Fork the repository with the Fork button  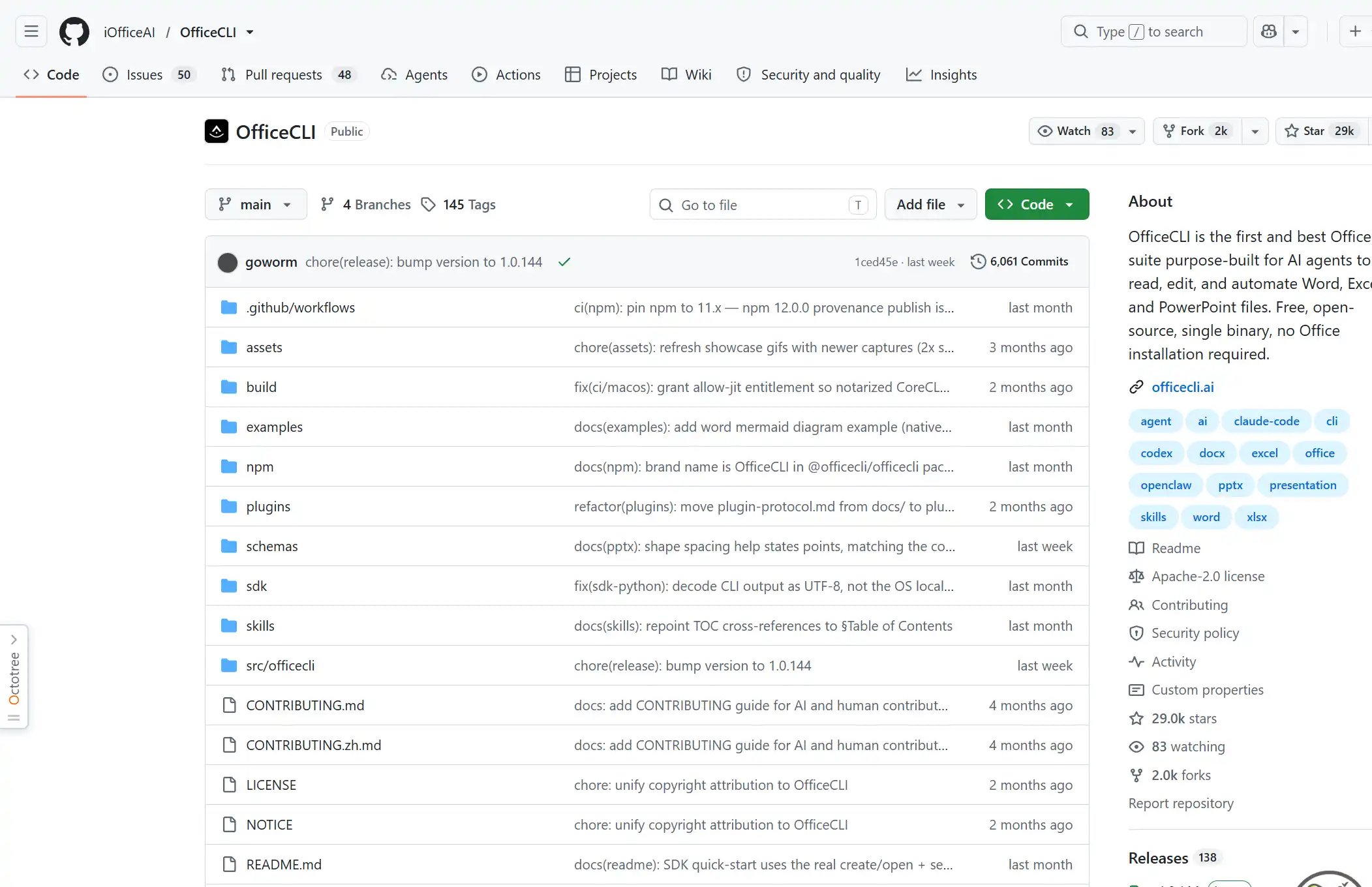[1198, 131]
